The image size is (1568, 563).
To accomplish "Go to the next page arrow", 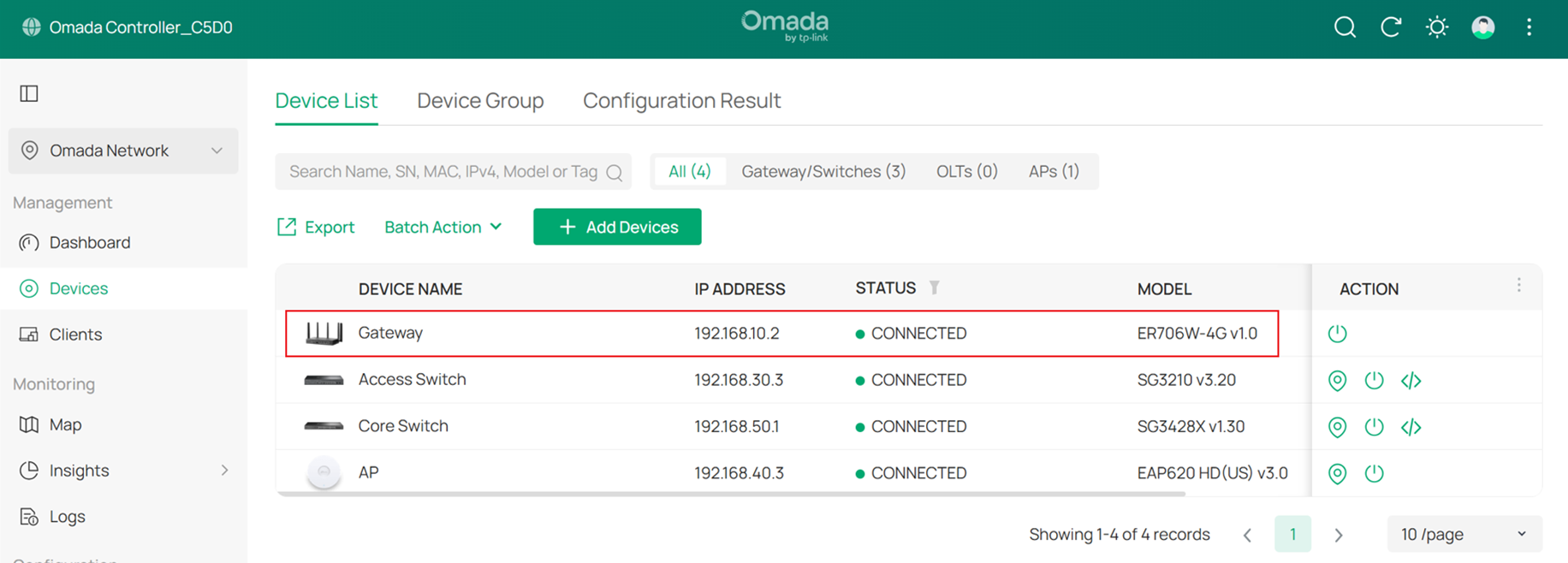I will tap(1339, 535).
